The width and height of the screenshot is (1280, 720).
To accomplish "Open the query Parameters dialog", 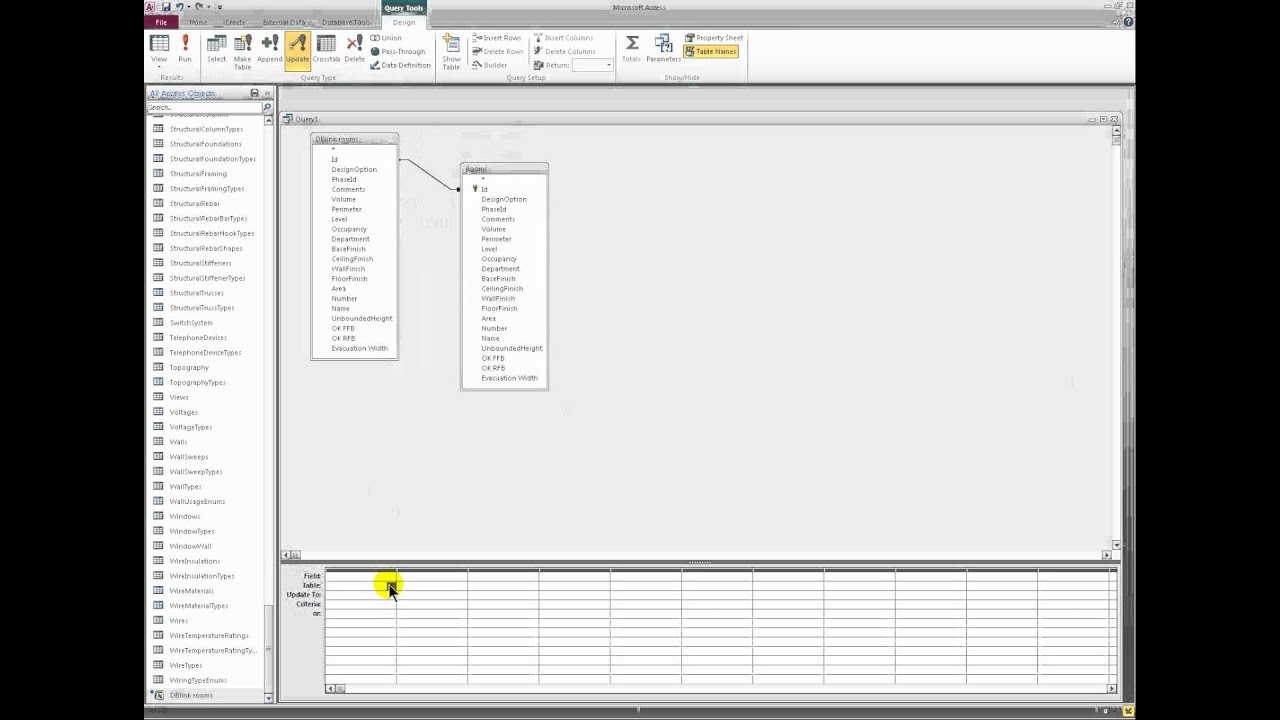I will (663, 48).
